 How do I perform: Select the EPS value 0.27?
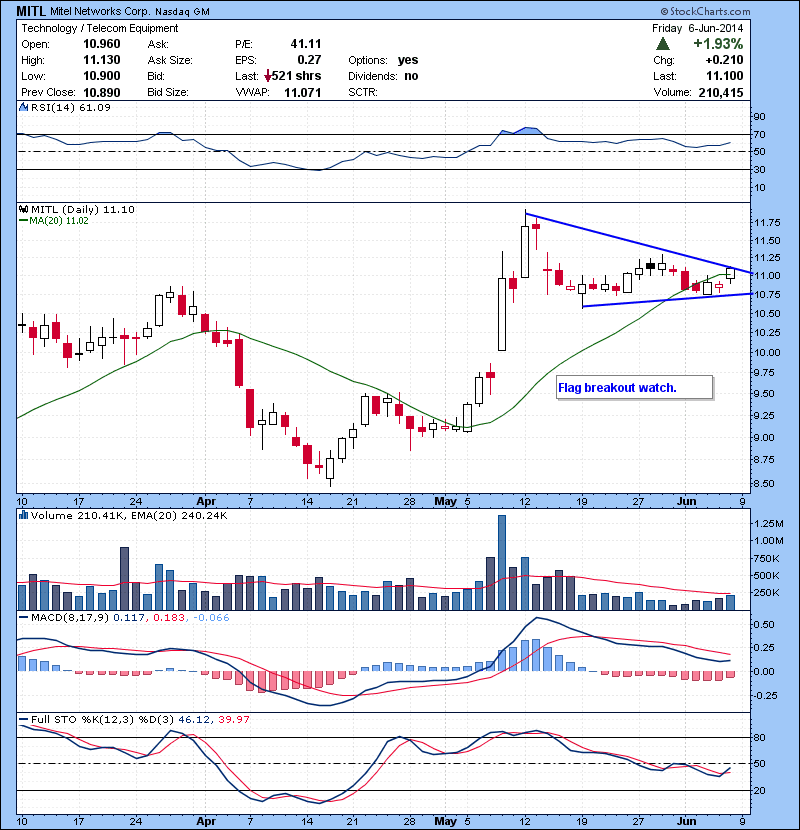[x=309, y=60]
